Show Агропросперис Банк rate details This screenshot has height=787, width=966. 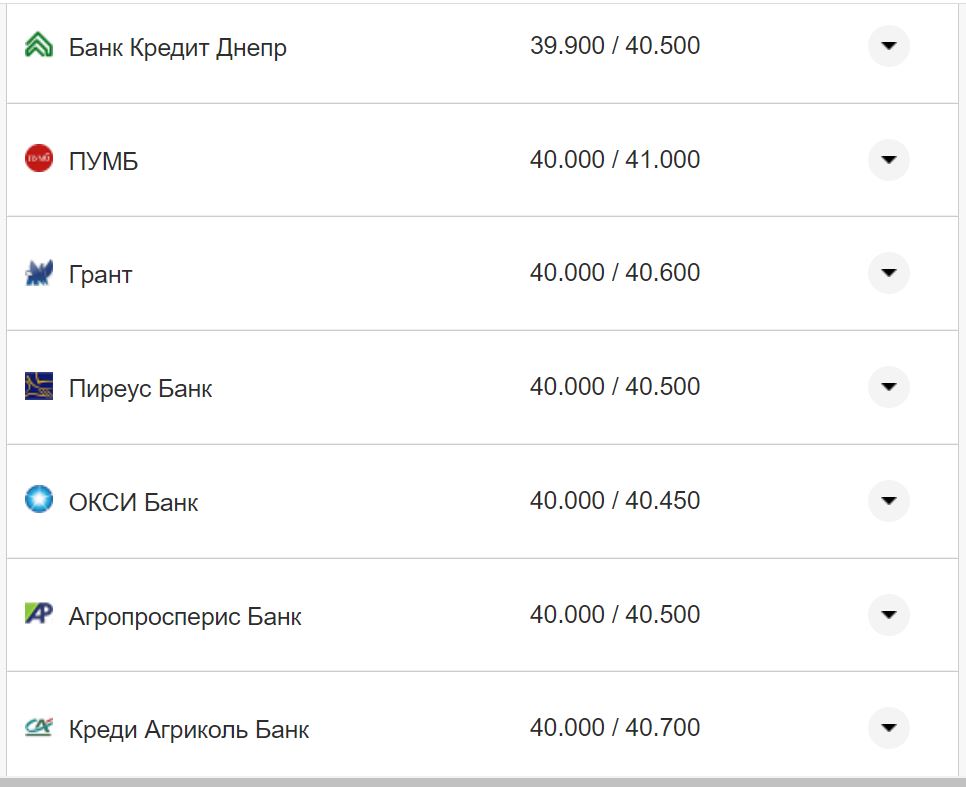pyautogui.click(x=888, y=614)
